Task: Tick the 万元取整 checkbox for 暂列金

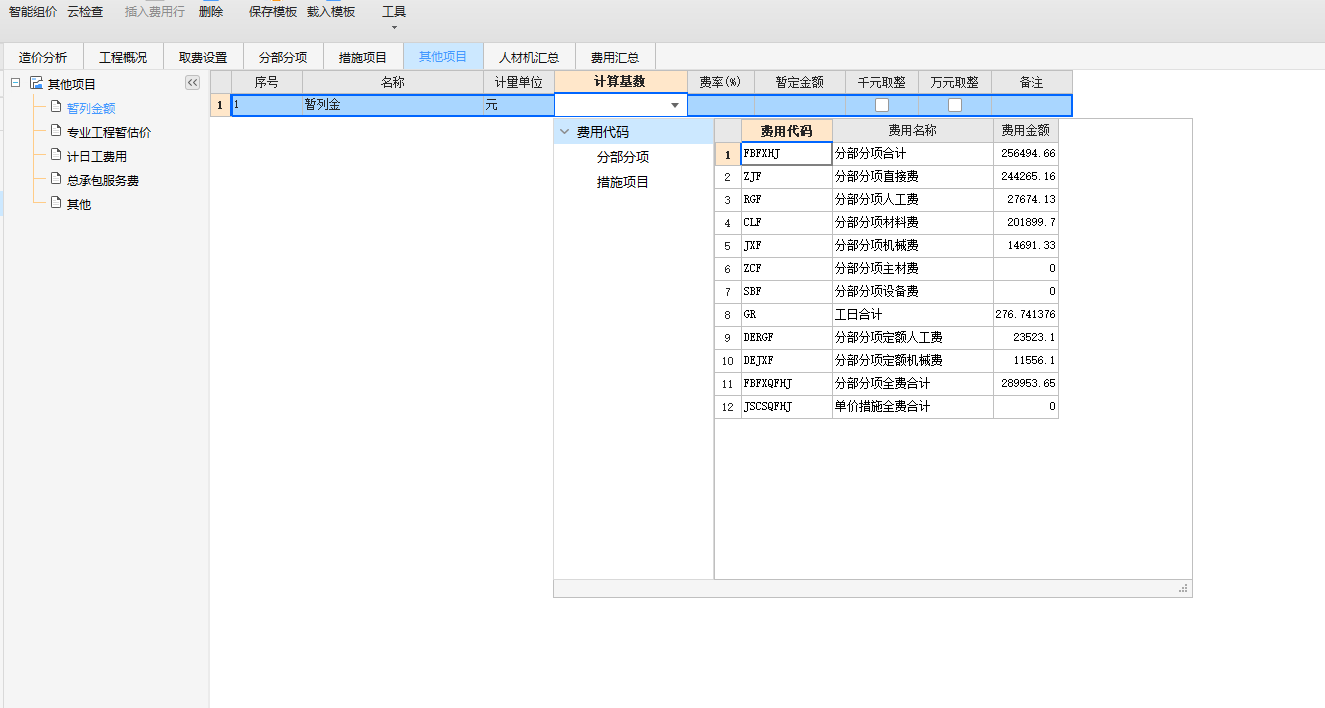Action: pyautogui.click(x=955, y=105)
